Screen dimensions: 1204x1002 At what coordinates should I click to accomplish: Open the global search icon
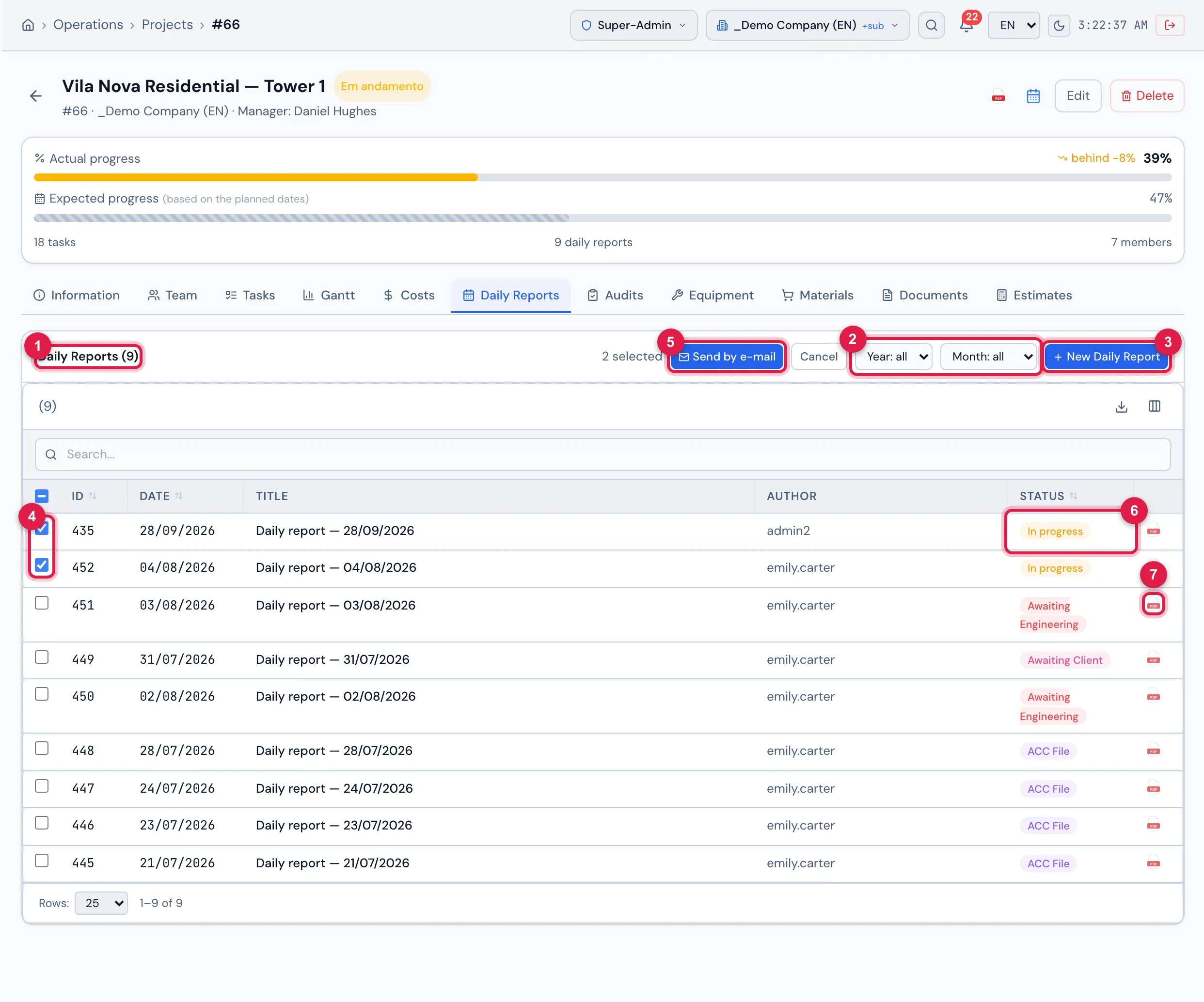point(931,25)
